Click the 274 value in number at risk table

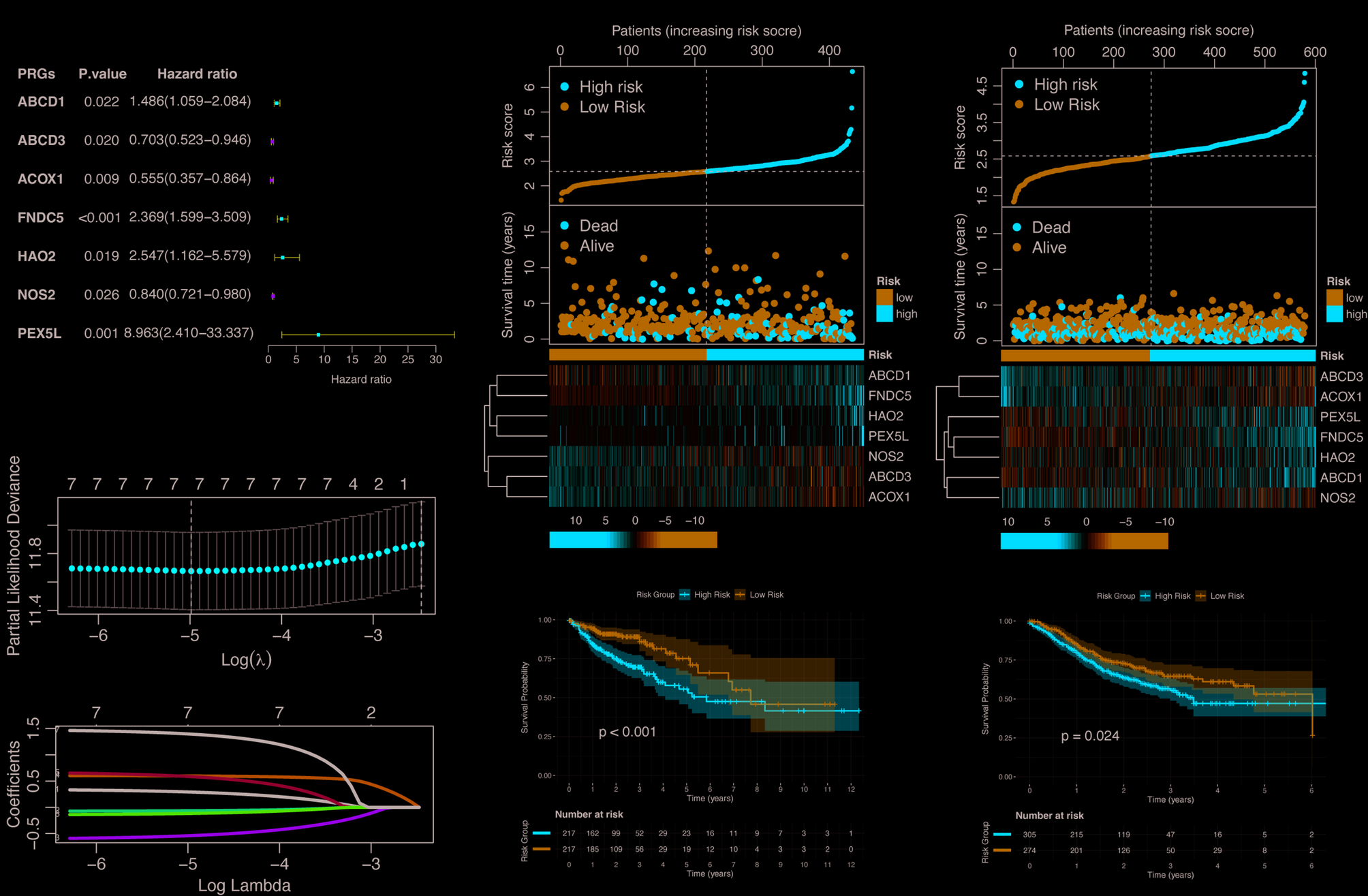coord(1029,850)
